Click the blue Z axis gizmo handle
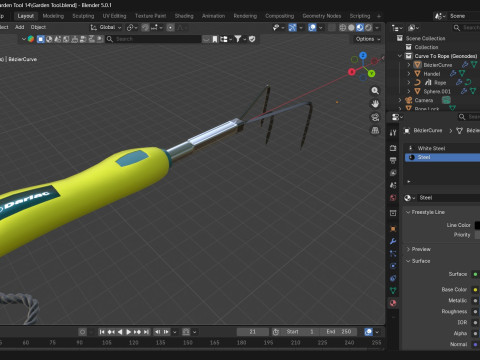This screenshot has height=360, width=480. 363,55
